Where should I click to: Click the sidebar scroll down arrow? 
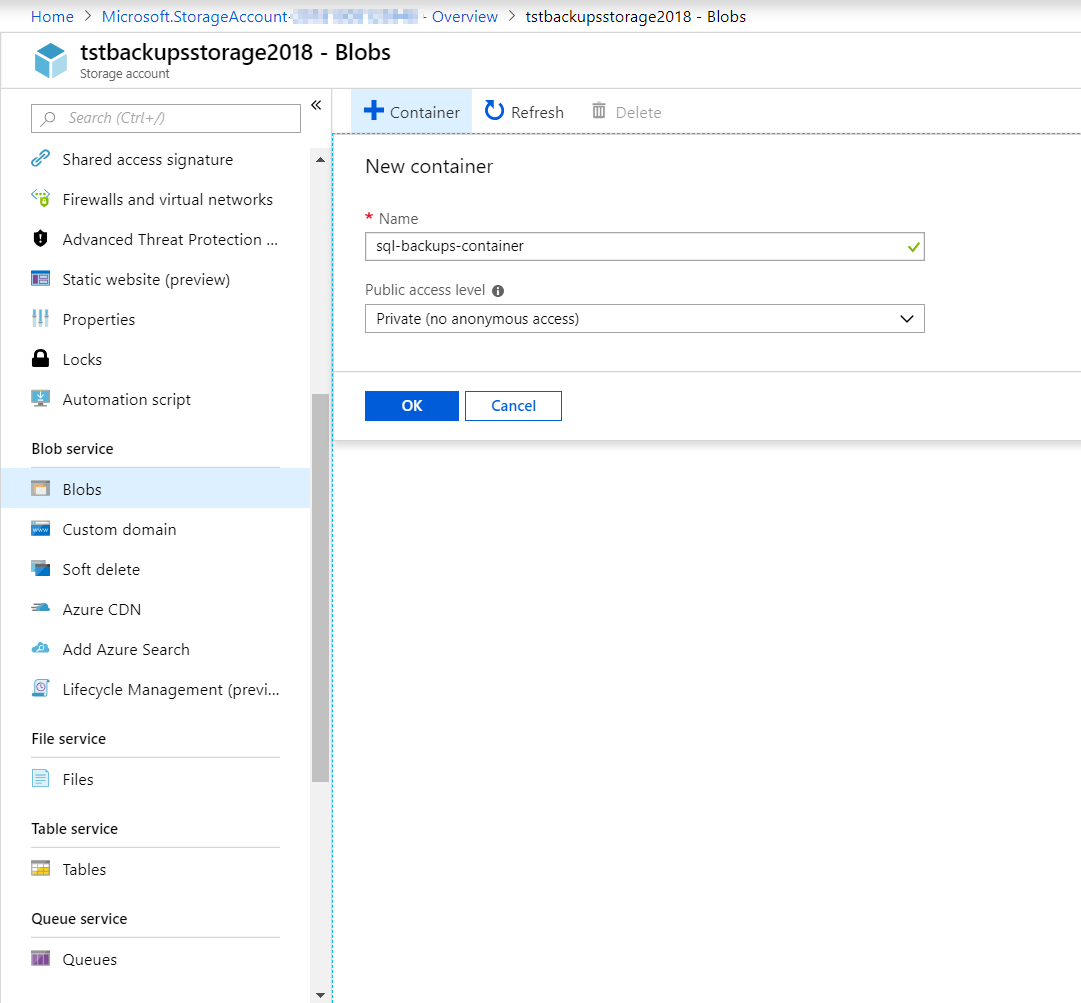(x=321, y=995)
